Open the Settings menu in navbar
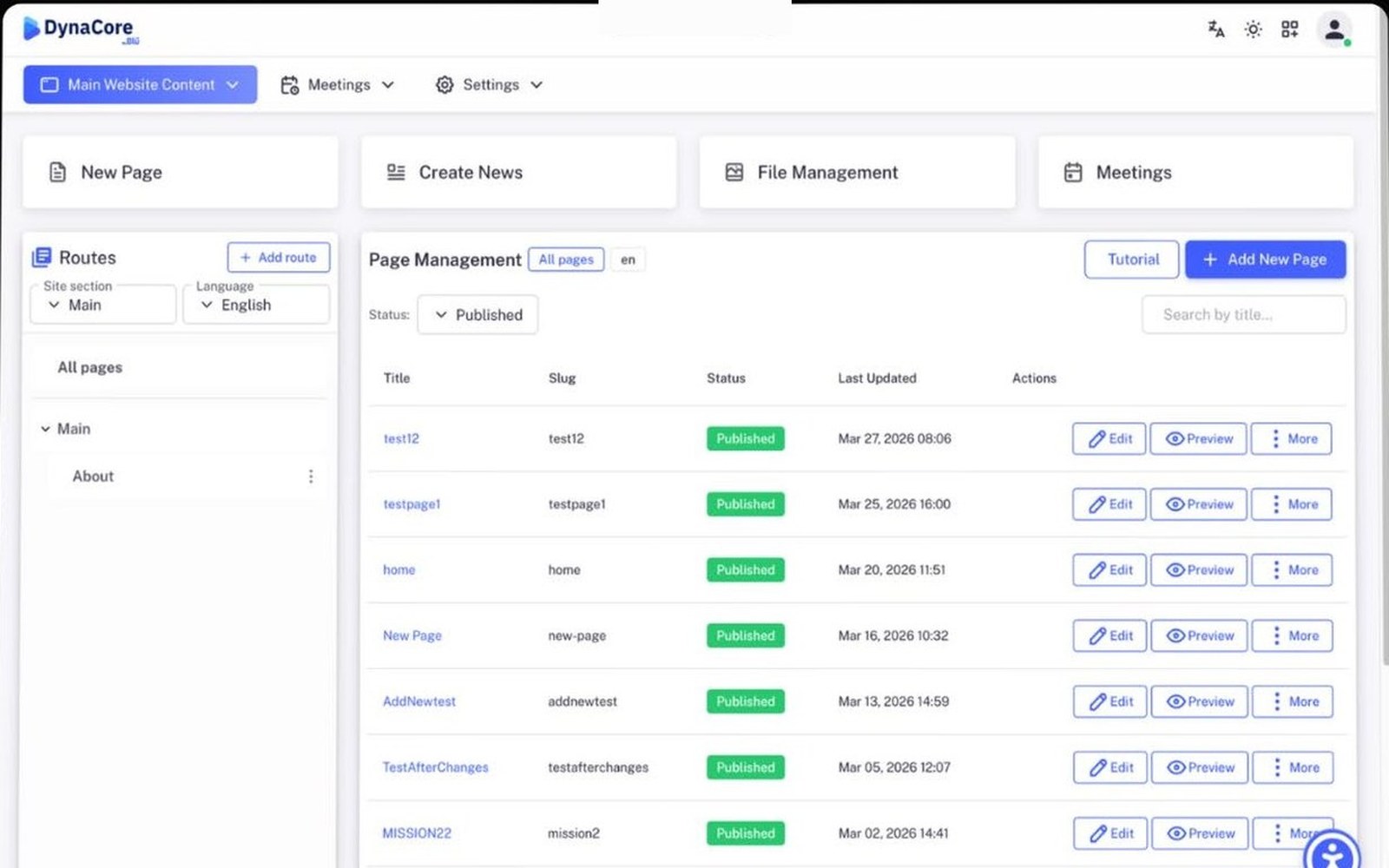 click(490, 84)
